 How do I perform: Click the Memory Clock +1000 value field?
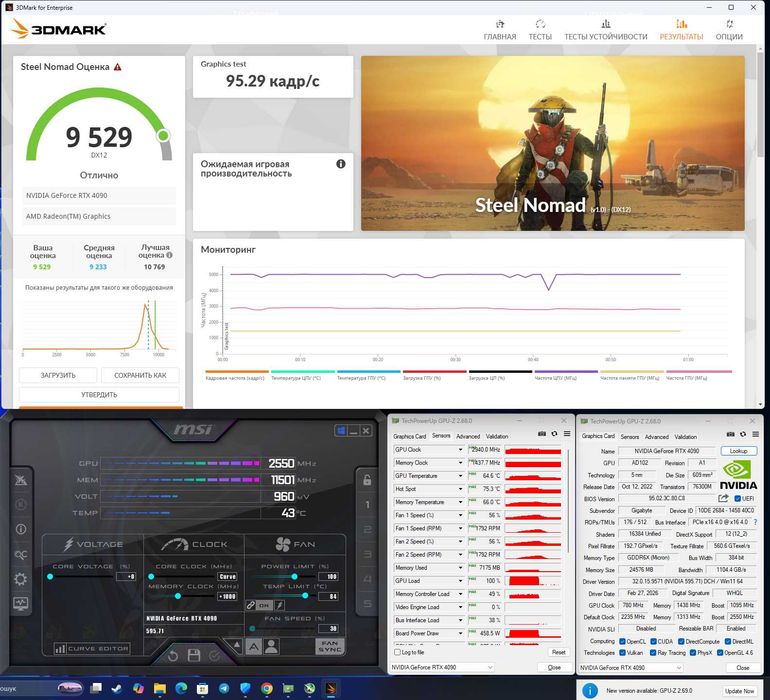[x=227, y=596]
